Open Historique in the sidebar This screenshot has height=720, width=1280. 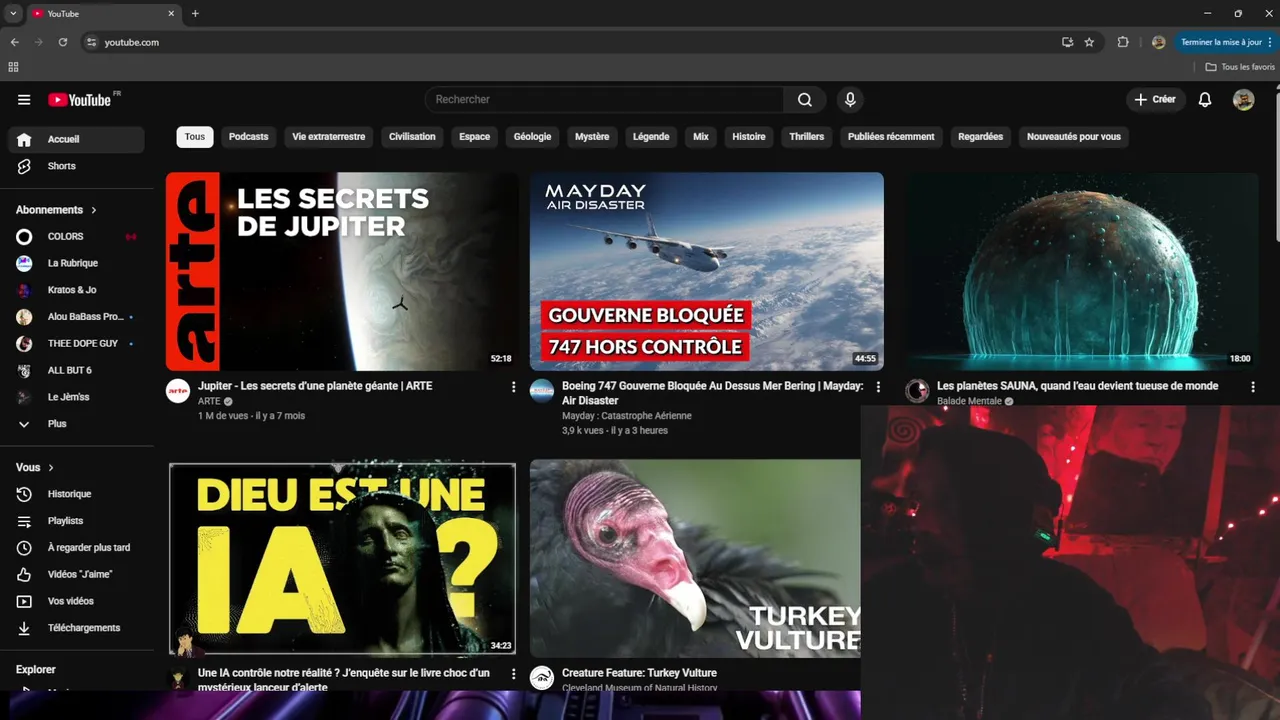click(x=76, y=494)
